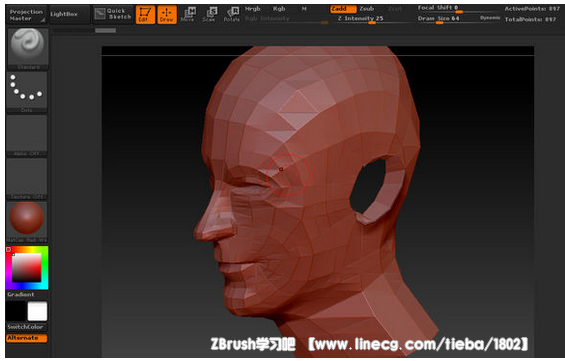Screen dimensions: 565x361
Task: Enable M material mode
Action: tap(304, 9)
